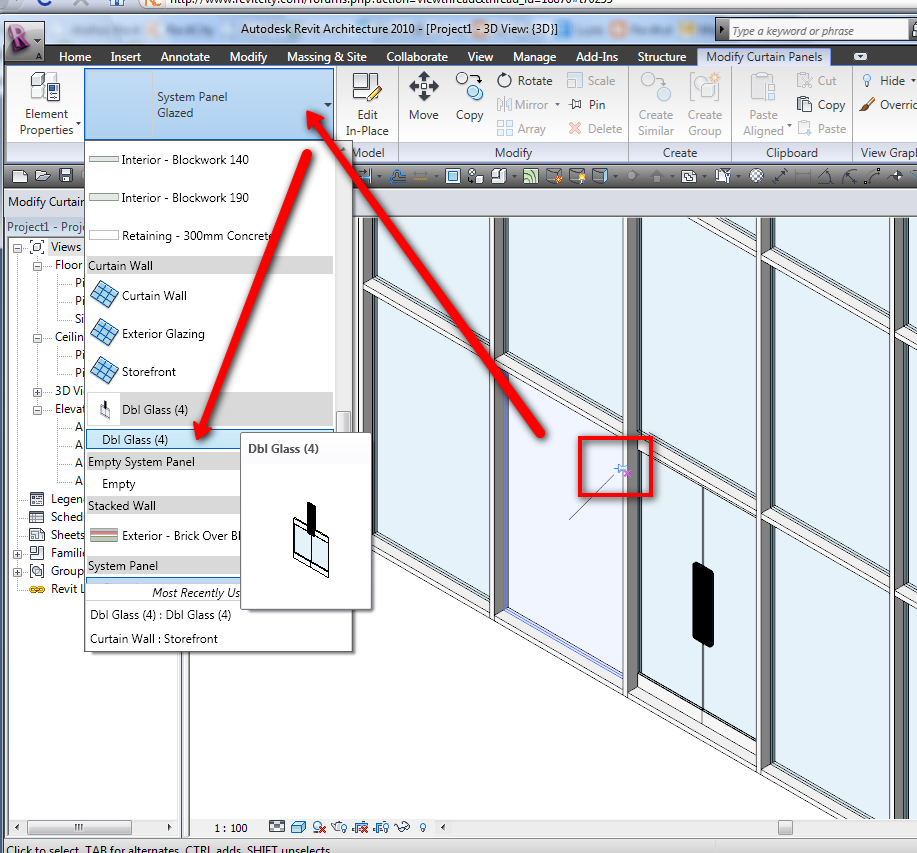Screen dimensions: 917x853
Task: Click the Scale tool
Action: (x=591, y=81)
